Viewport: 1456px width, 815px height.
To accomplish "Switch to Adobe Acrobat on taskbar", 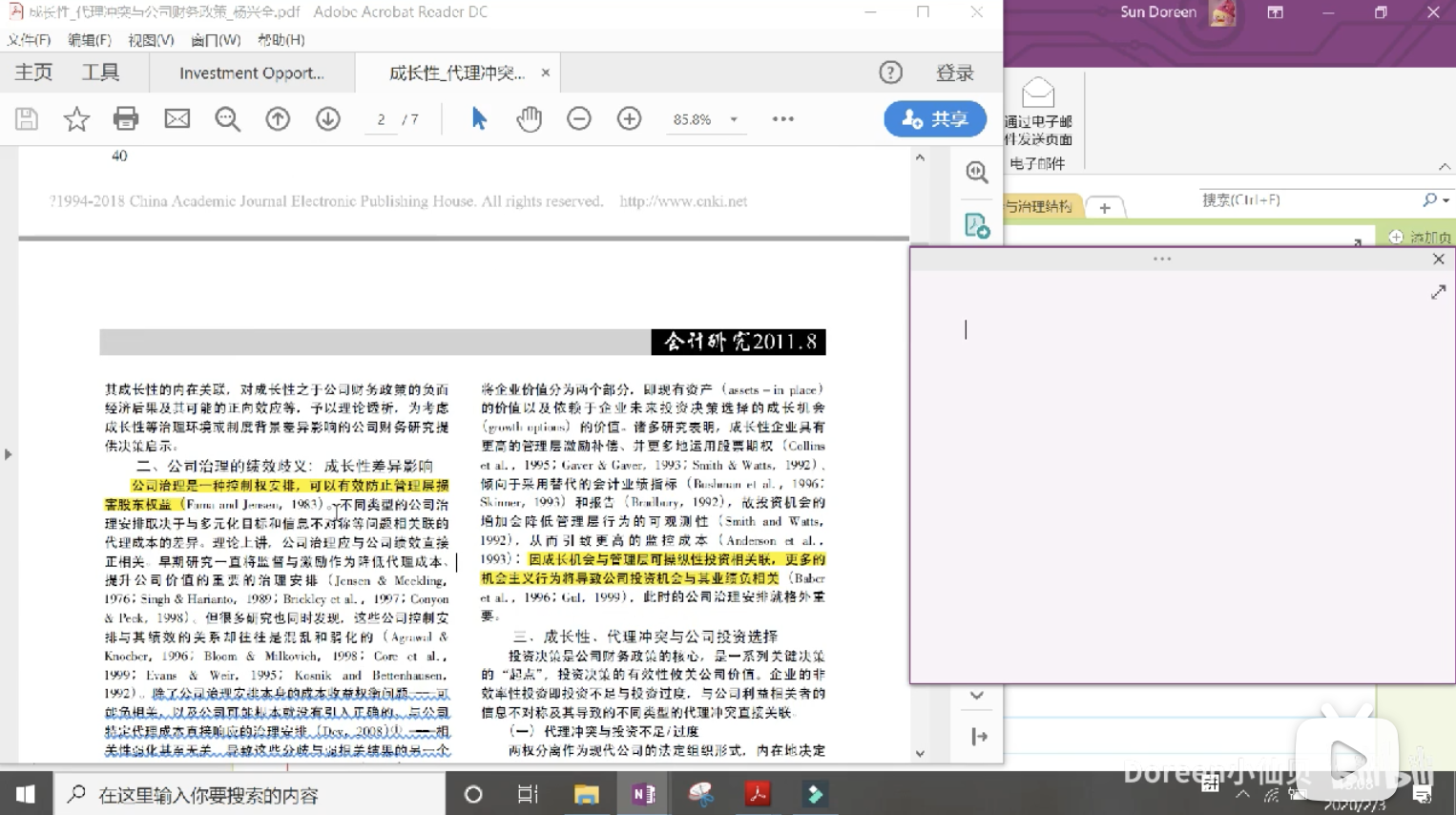I will 758,794.
